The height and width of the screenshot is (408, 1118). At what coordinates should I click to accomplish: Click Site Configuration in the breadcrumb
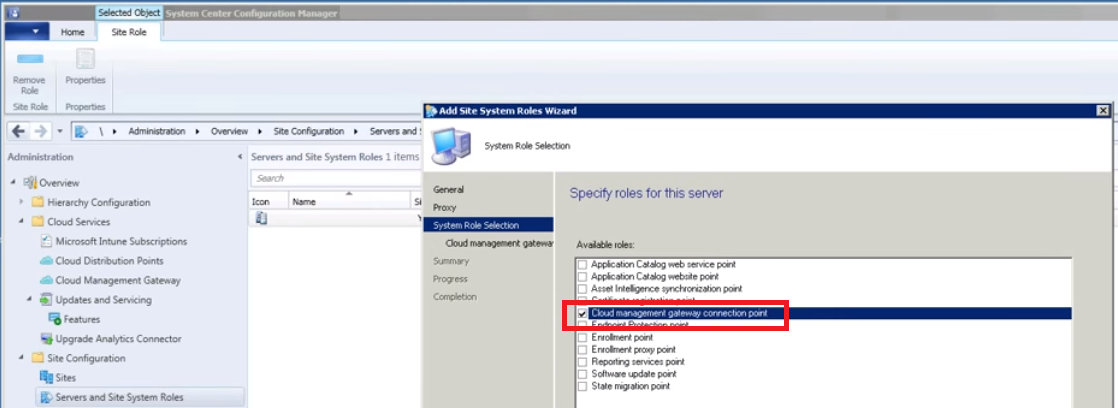[x=309, y=131]
